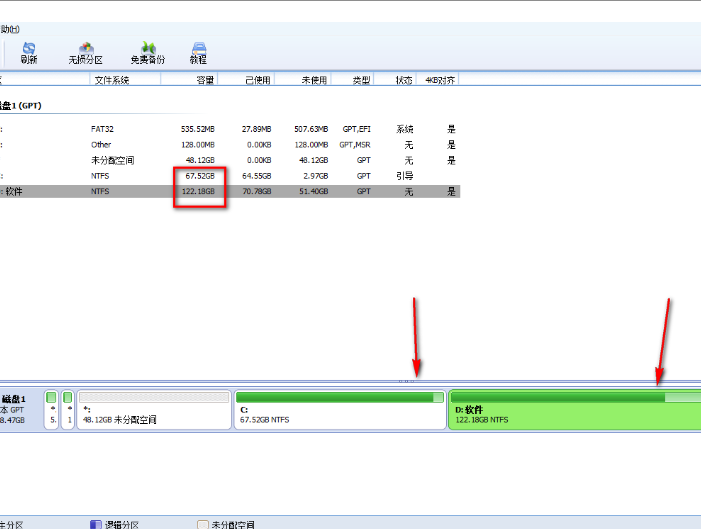Image resolution: width=701 pixels, height=529 pixels.
Task: Click the D: 软件 partition usage bar
Action: tap(576, 397)
